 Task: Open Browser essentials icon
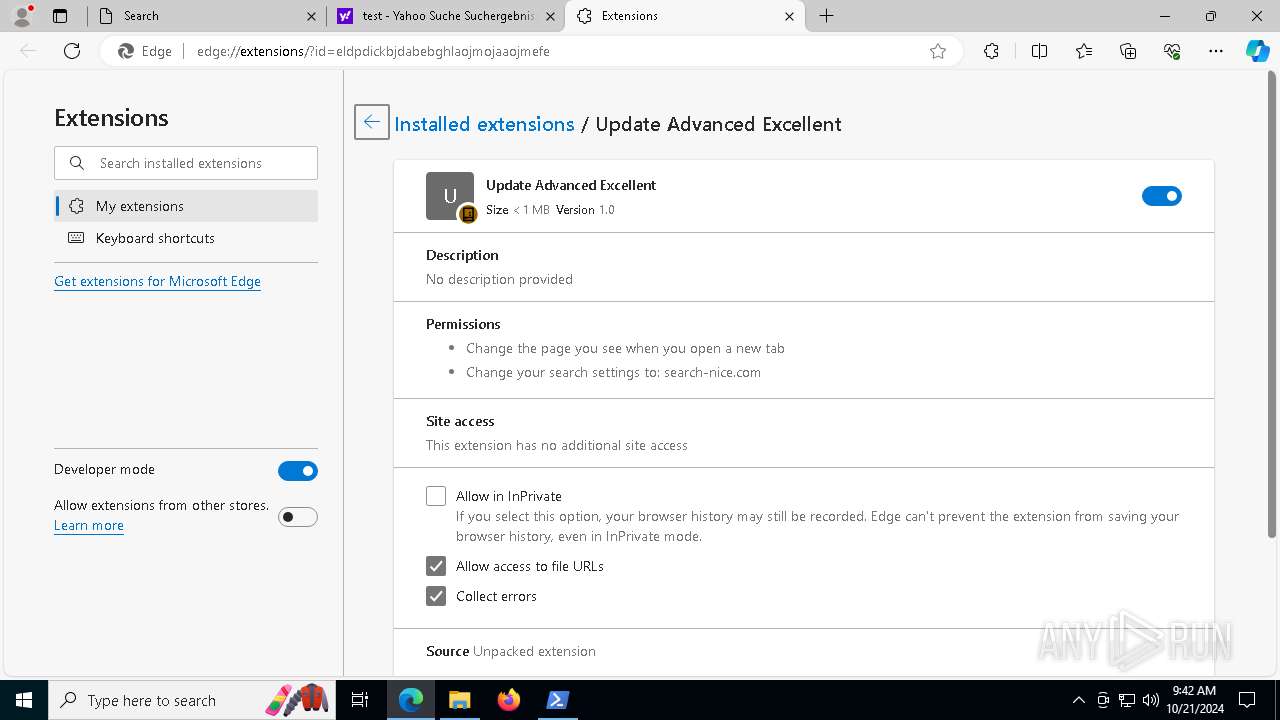(x=1172, y=51)
